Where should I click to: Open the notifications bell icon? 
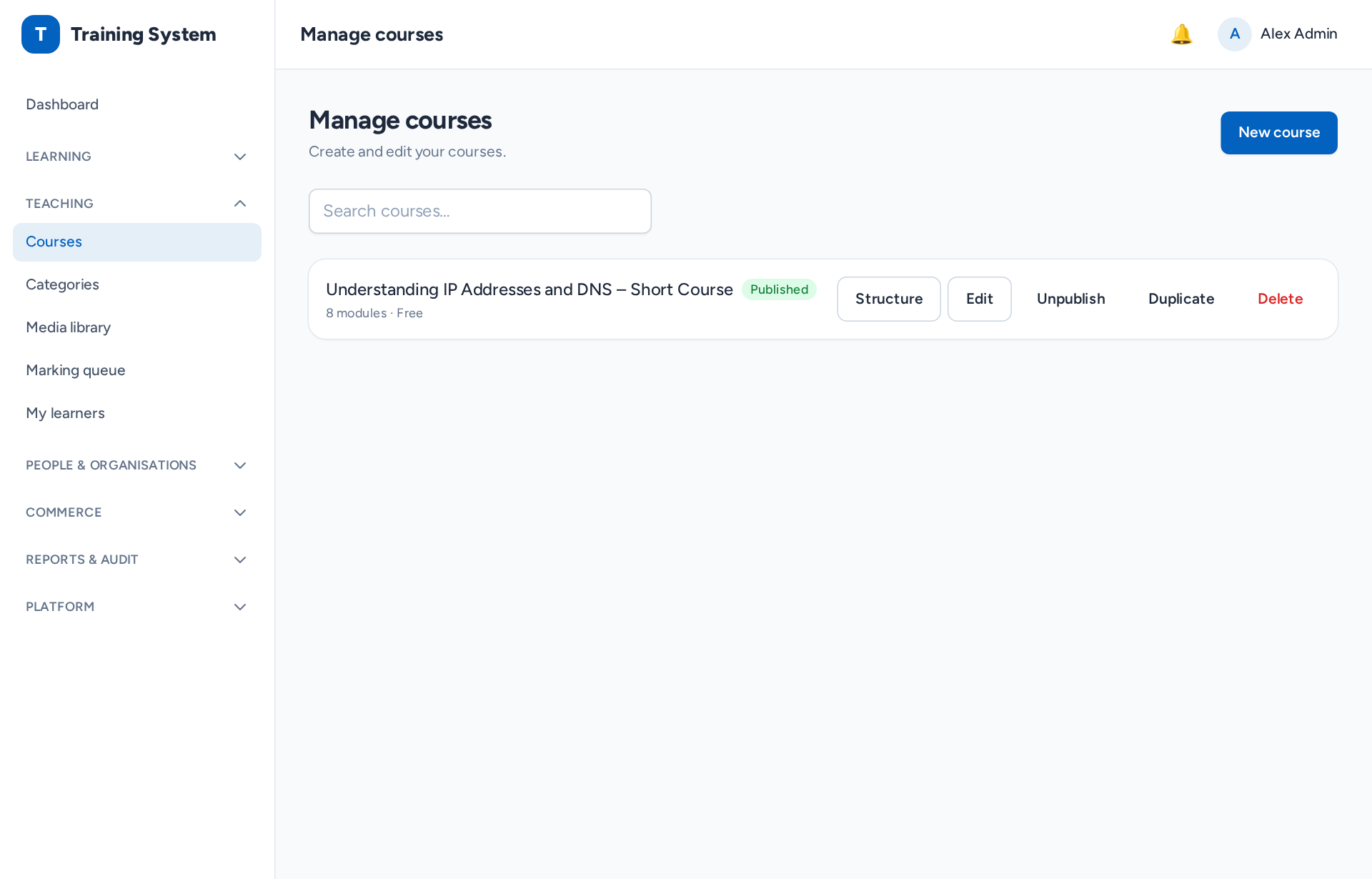coord(1181,34)
